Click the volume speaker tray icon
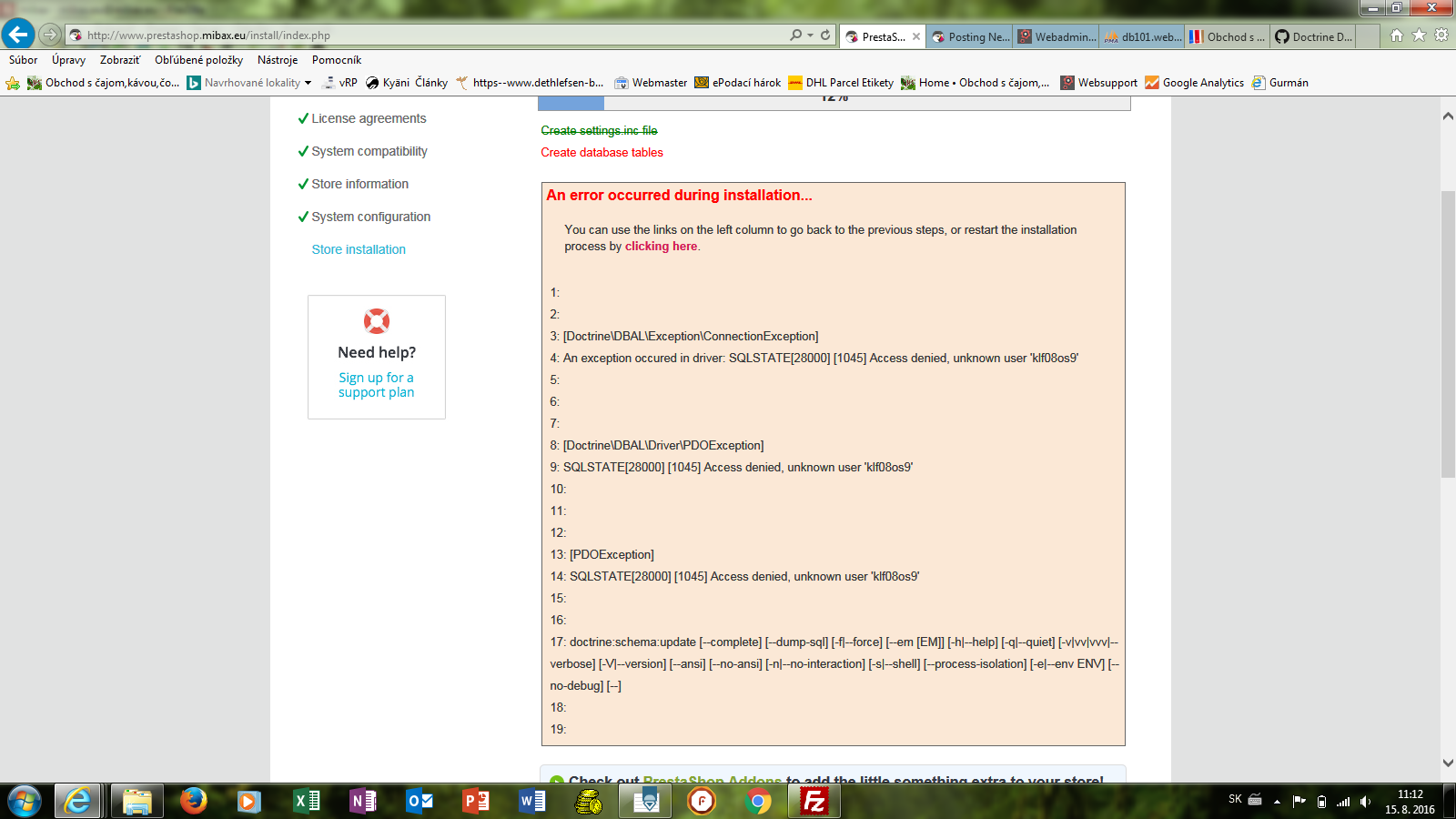Image resolution: width=1456 pixels, height=819 pixels. tap(1365, 801)
